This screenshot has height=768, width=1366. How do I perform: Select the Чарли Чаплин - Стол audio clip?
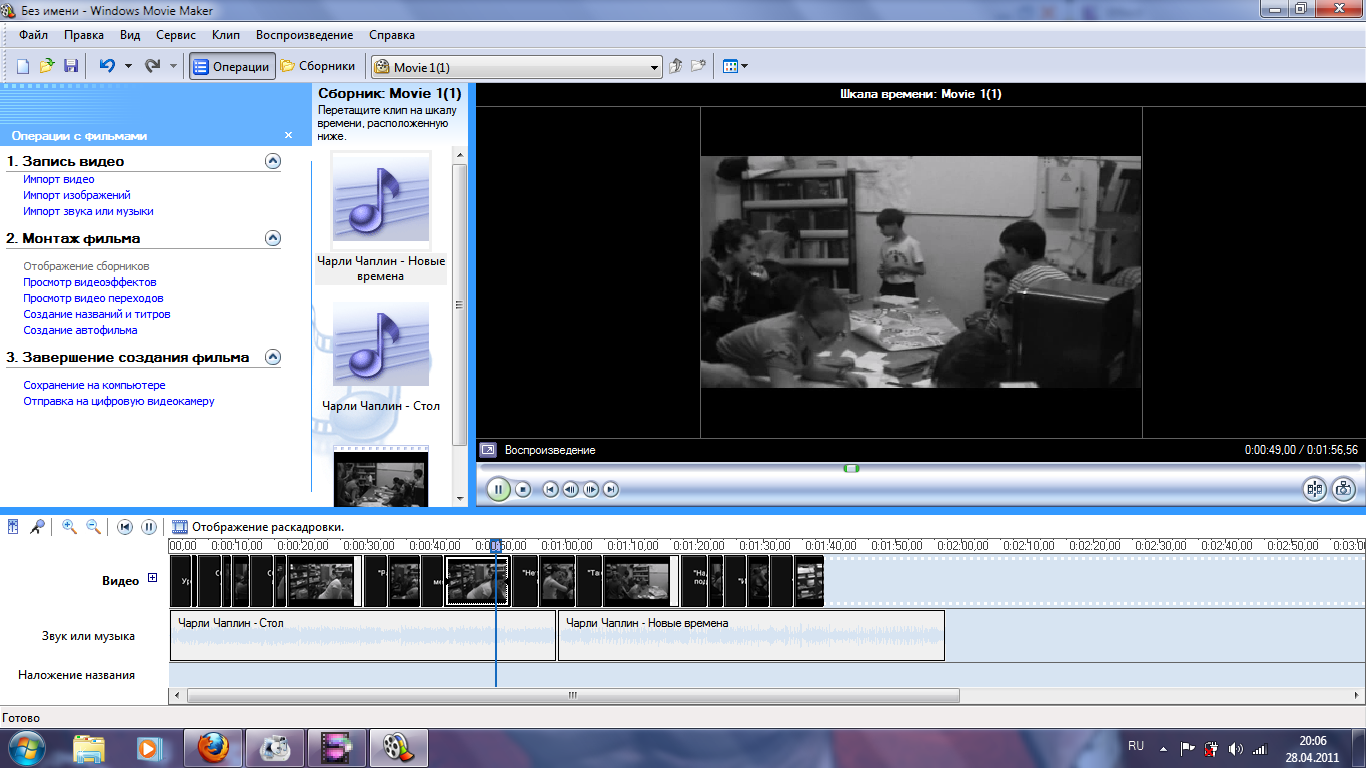coord(381,358)
